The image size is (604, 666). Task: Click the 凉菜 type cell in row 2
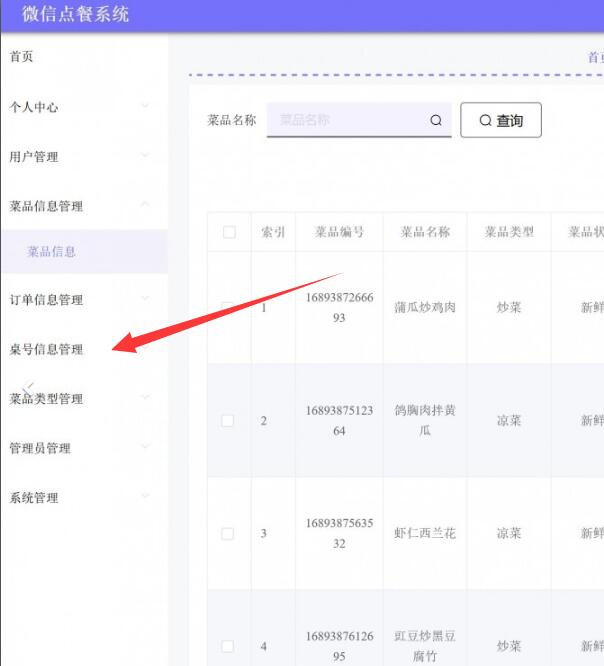pyautogui.click(x=509, y=420)
